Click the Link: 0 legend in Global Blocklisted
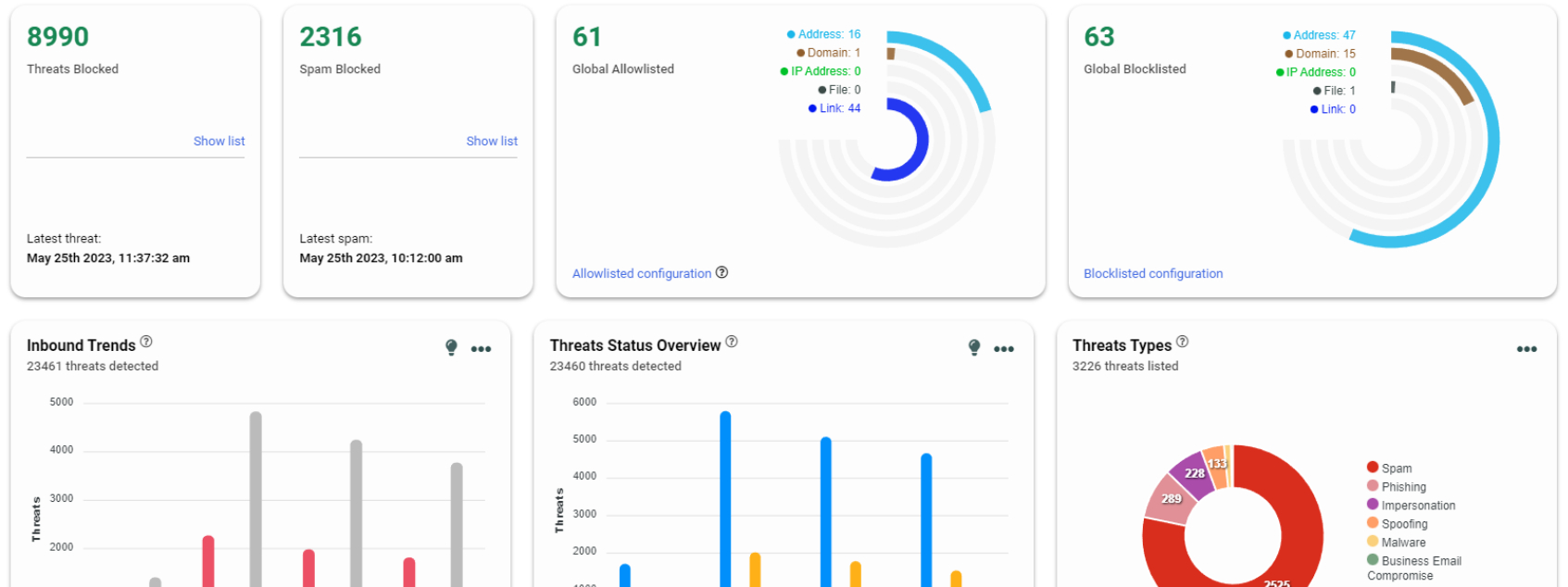Screen dimensions: 1568x587 click(x=1333, y=109)
